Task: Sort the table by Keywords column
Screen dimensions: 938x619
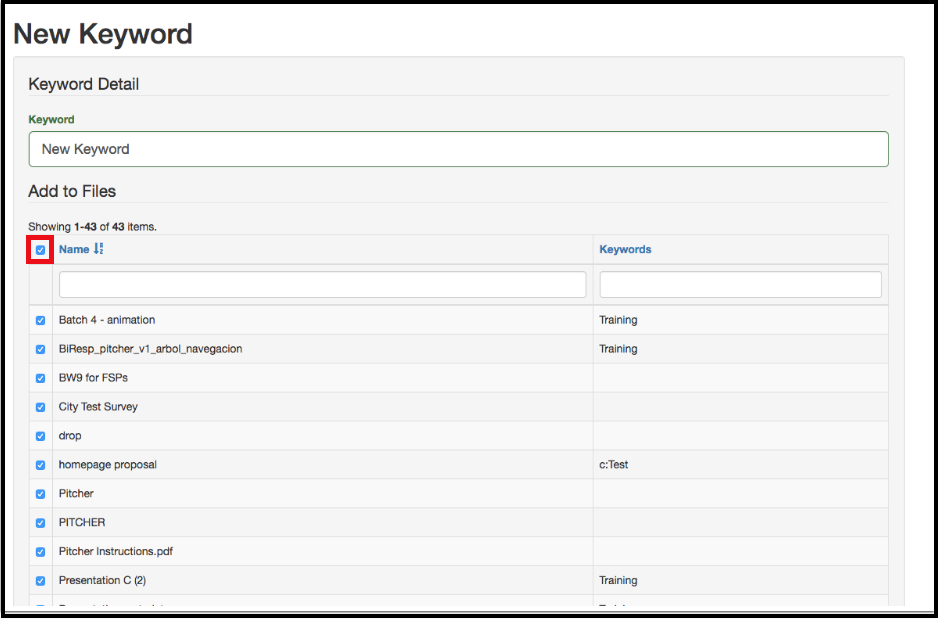Action: pos(625,249)
